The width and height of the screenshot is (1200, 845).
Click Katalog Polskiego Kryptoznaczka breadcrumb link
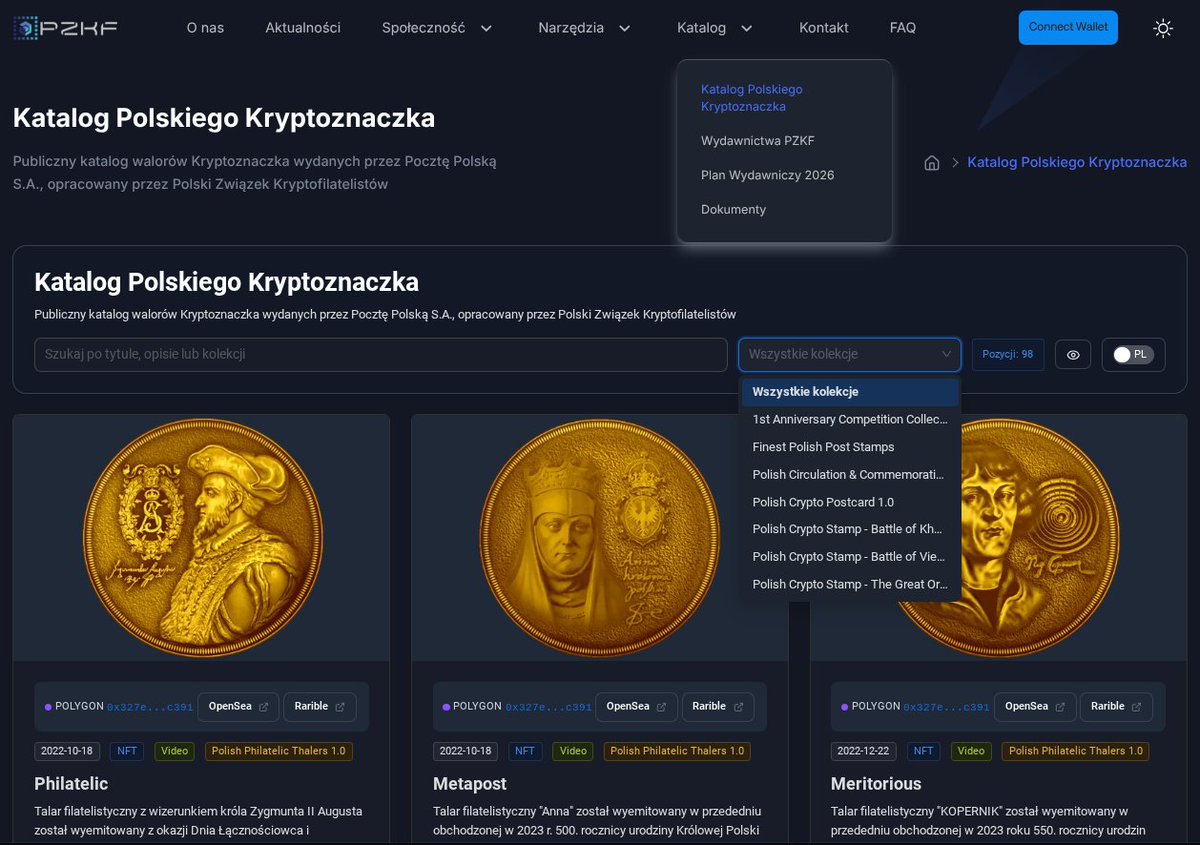click(1077, 162)
